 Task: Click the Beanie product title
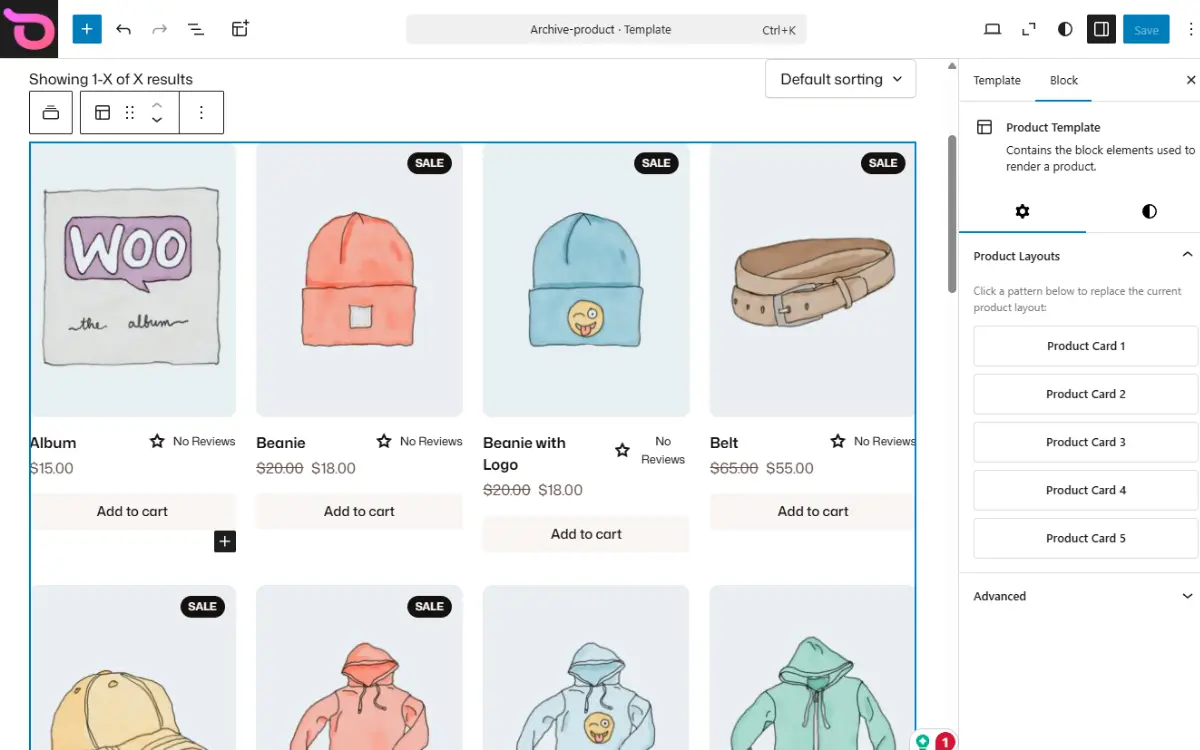[281, 443]
